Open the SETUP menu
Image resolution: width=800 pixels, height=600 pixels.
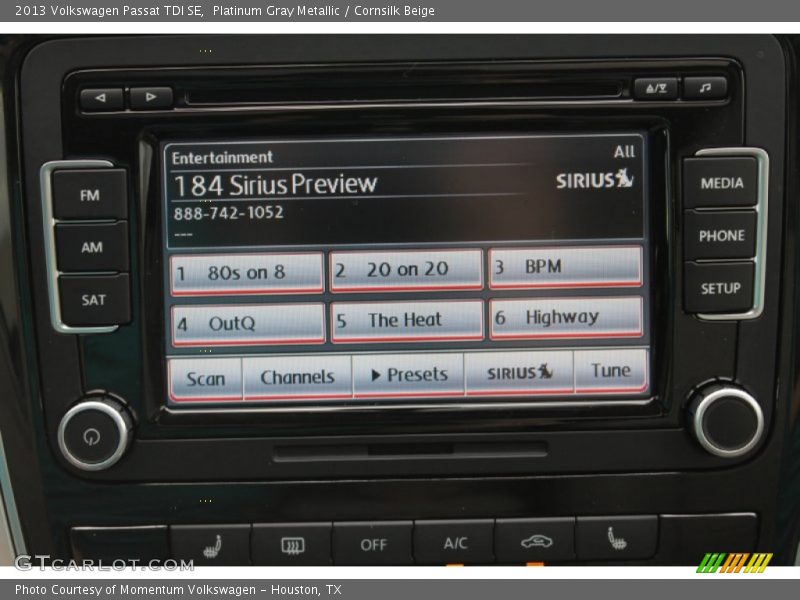[720, 288]
